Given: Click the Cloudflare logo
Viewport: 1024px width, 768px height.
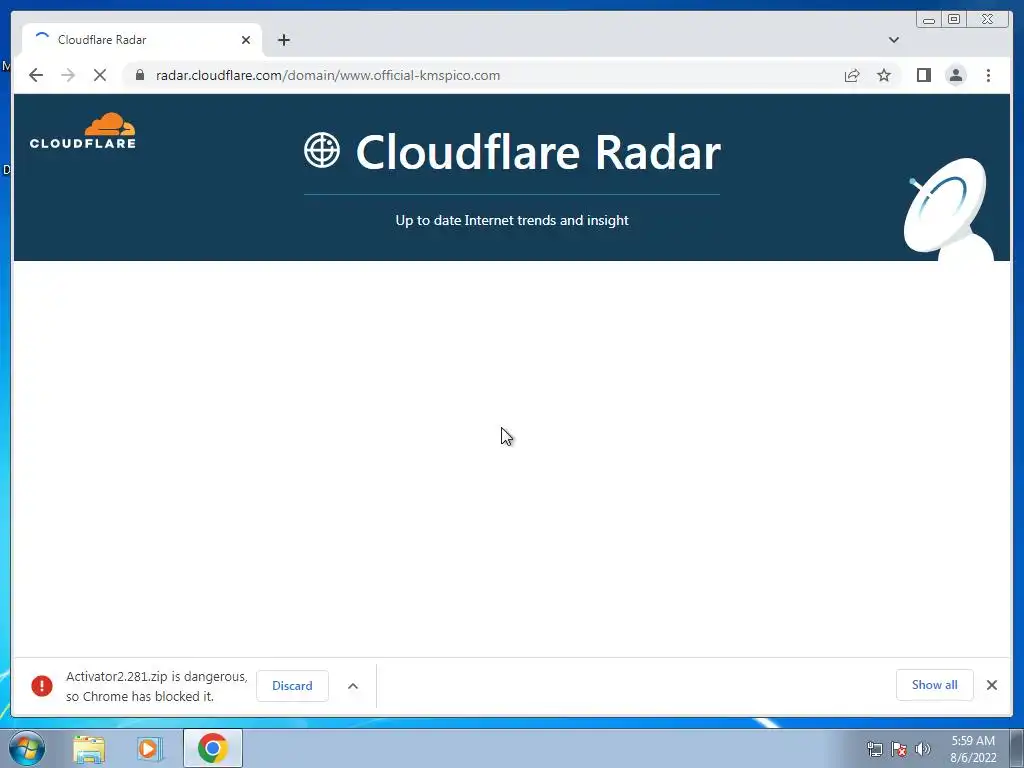Looking at the screenshot, I should point(83,131).
